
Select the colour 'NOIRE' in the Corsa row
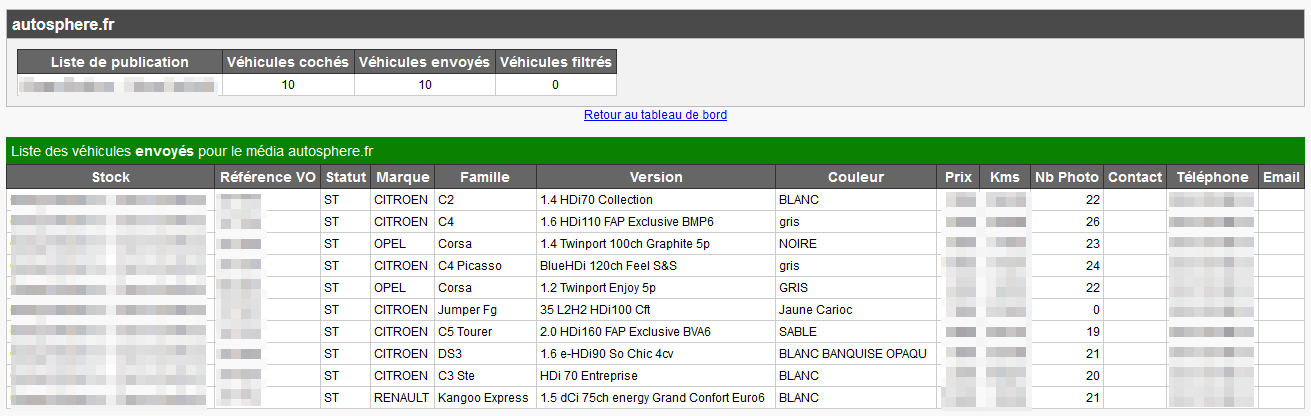[x=798, y=244]
